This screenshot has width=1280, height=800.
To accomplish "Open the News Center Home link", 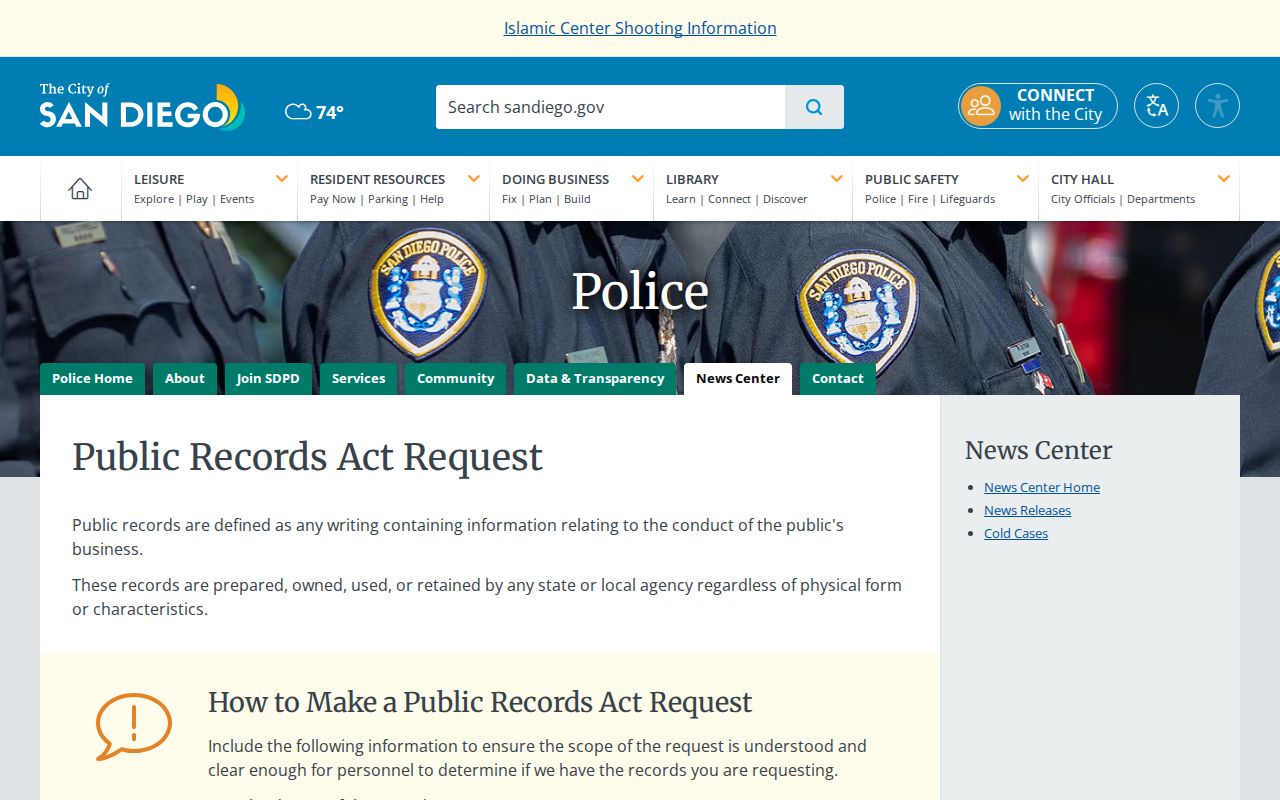I will coord(1042,488).
